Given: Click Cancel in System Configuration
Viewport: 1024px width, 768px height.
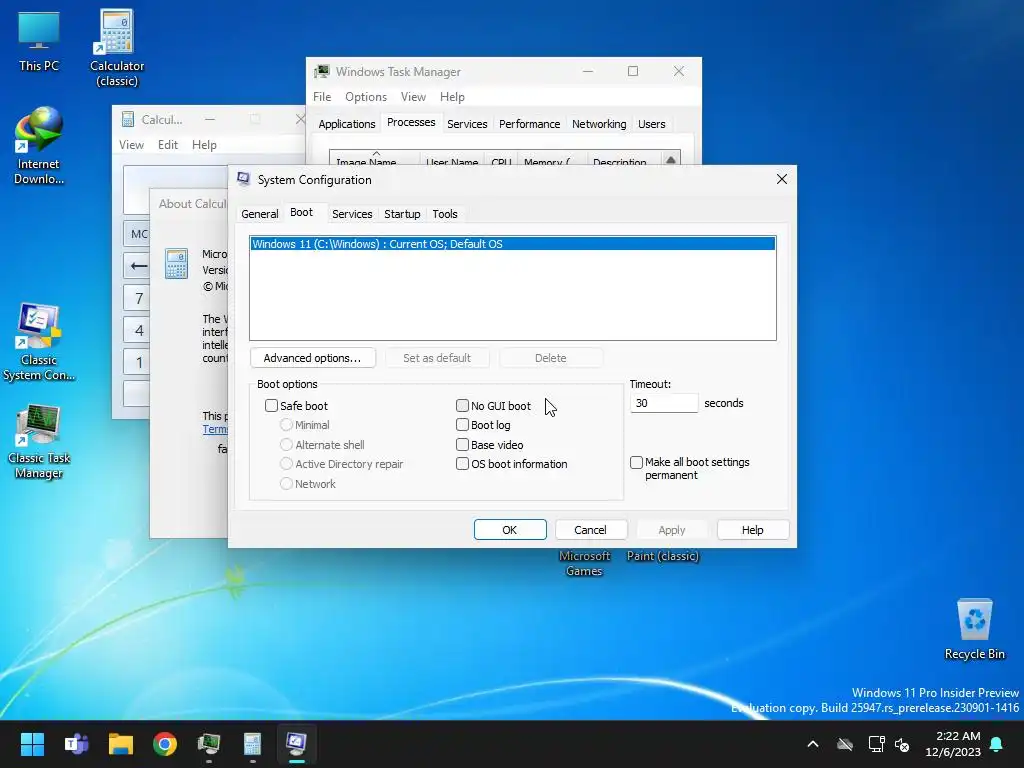Looking at the screenshot, I should point(590,530).
